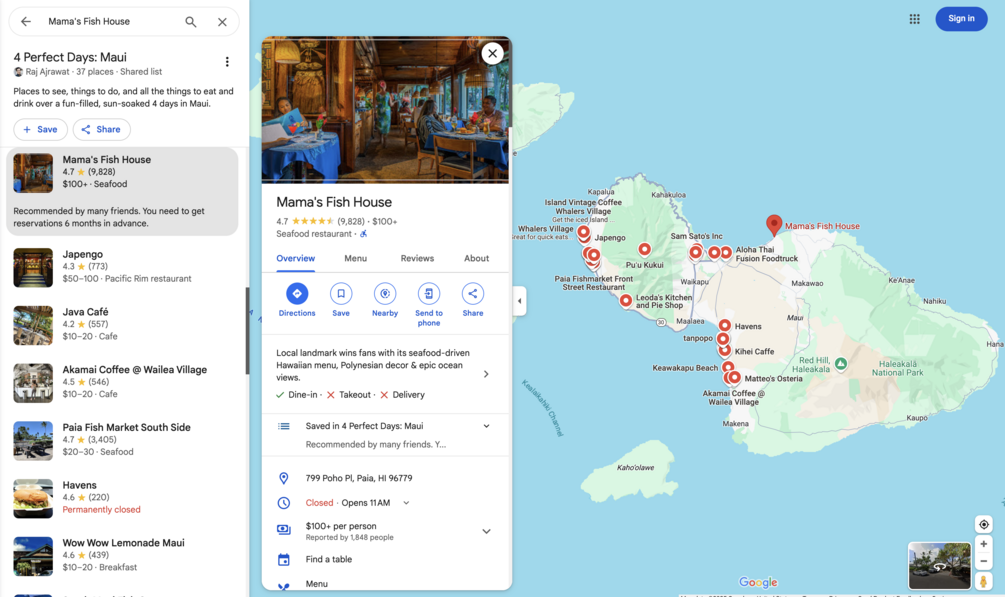This screenshot has width=1005, height=597.
Task: Zoom in on the map
Action: [984, 544]
